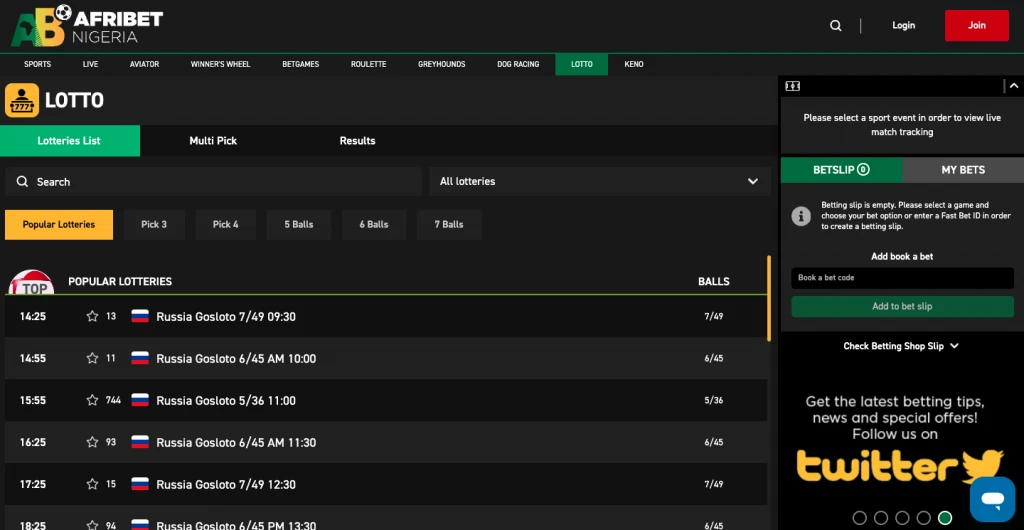The width and height of the screenshot is (1024, 530).
Task: Favorite Russia Gosloto 7/49 09:30 star
Action: point(92,316)
